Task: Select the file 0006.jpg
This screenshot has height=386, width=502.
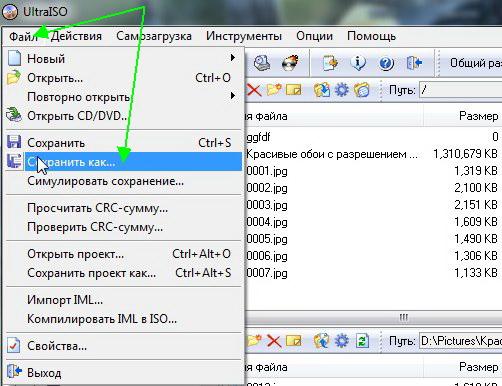Action: (267, 256)
